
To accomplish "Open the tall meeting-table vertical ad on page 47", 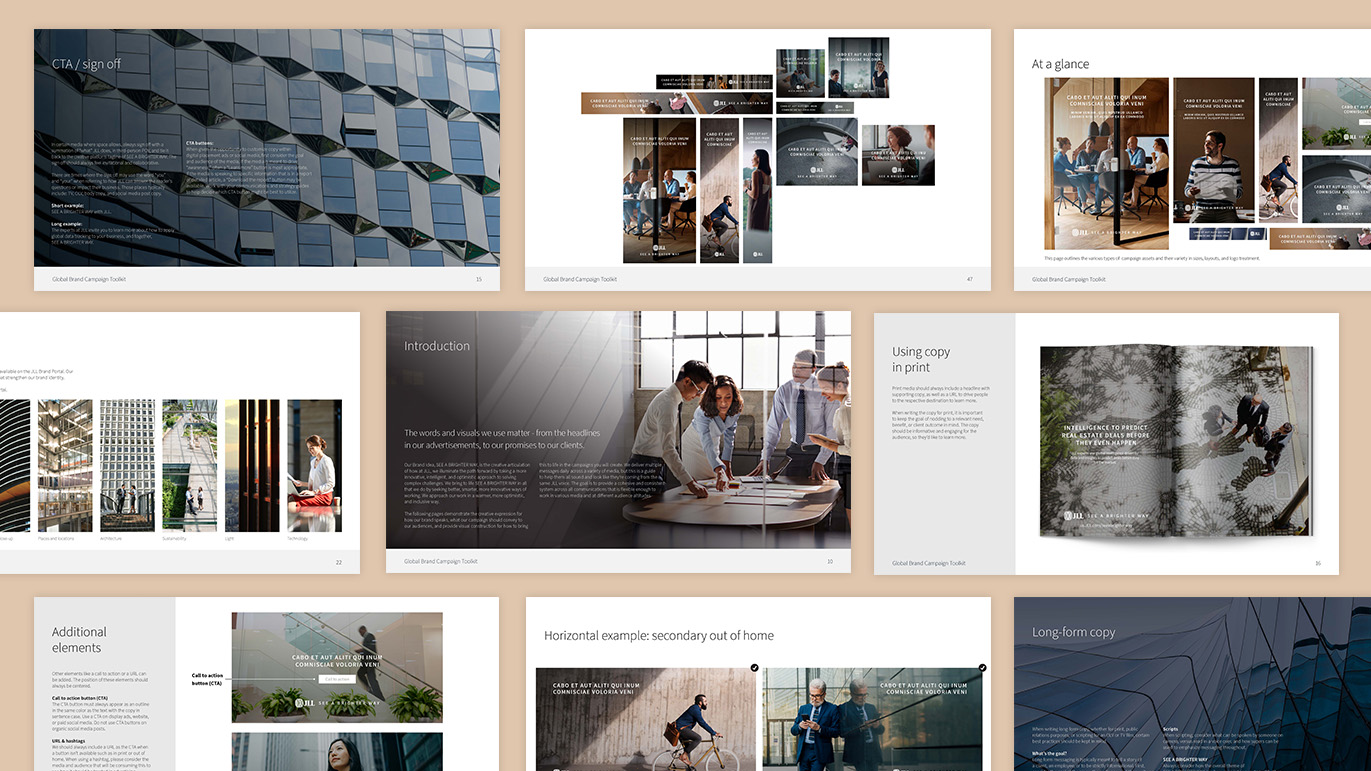I will (659, 190).
